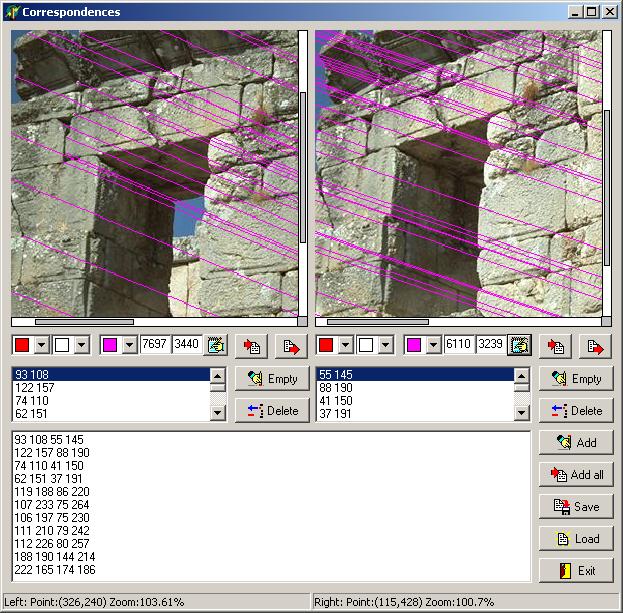Click correspondence row '93 108 55 145'

49,440
